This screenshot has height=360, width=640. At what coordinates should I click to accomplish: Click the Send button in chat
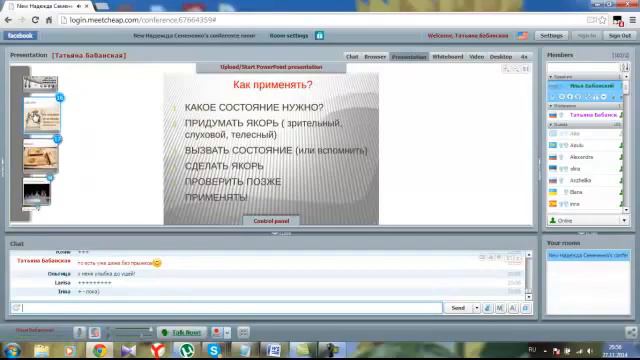tap(458, 308)
